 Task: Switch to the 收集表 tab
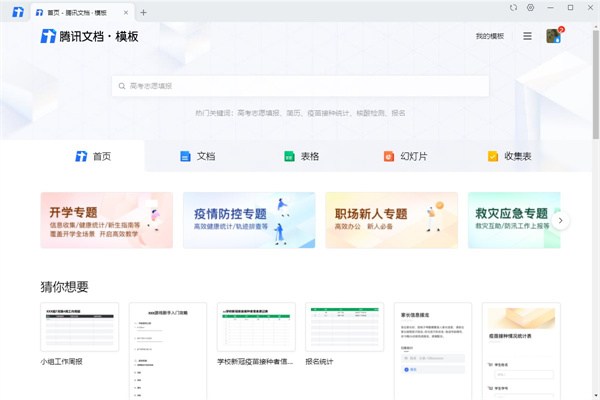(510, 156)
